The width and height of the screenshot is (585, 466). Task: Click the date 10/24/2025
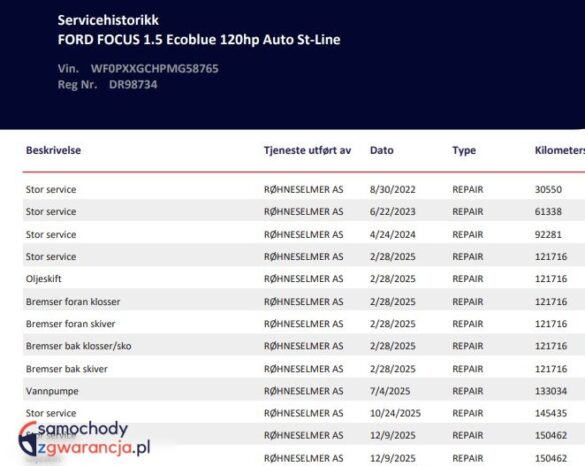tap(395, 413)
